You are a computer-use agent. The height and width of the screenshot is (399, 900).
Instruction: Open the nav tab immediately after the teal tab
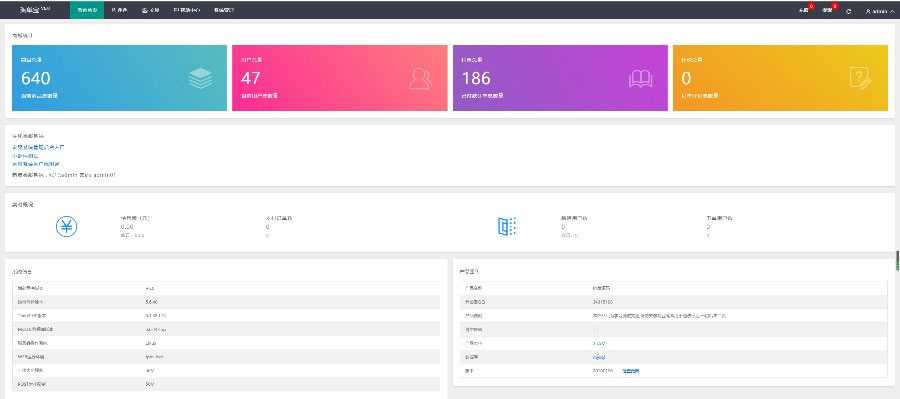tap(119, 10)
